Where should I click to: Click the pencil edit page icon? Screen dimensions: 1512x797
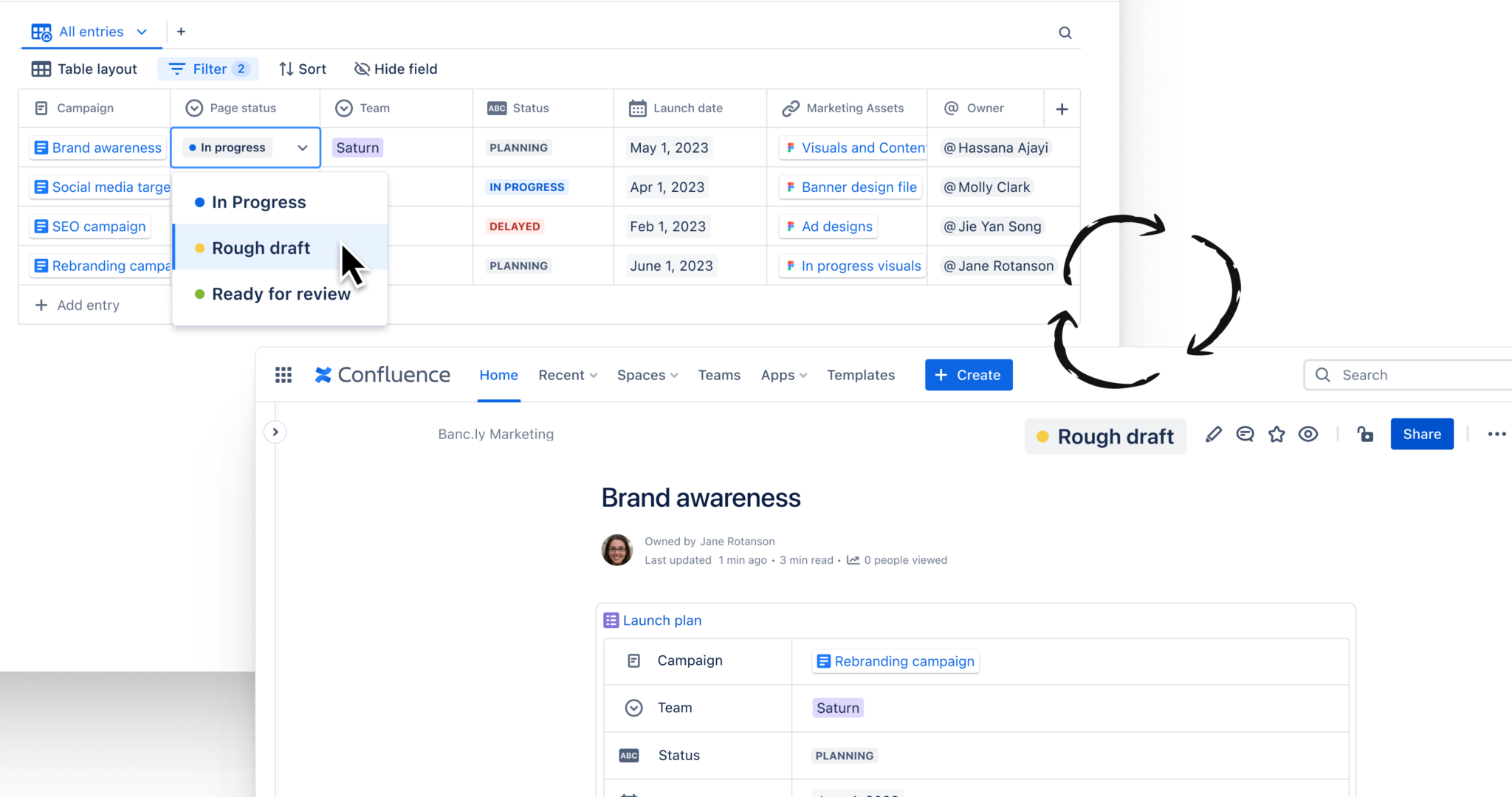click(1213, 435)
